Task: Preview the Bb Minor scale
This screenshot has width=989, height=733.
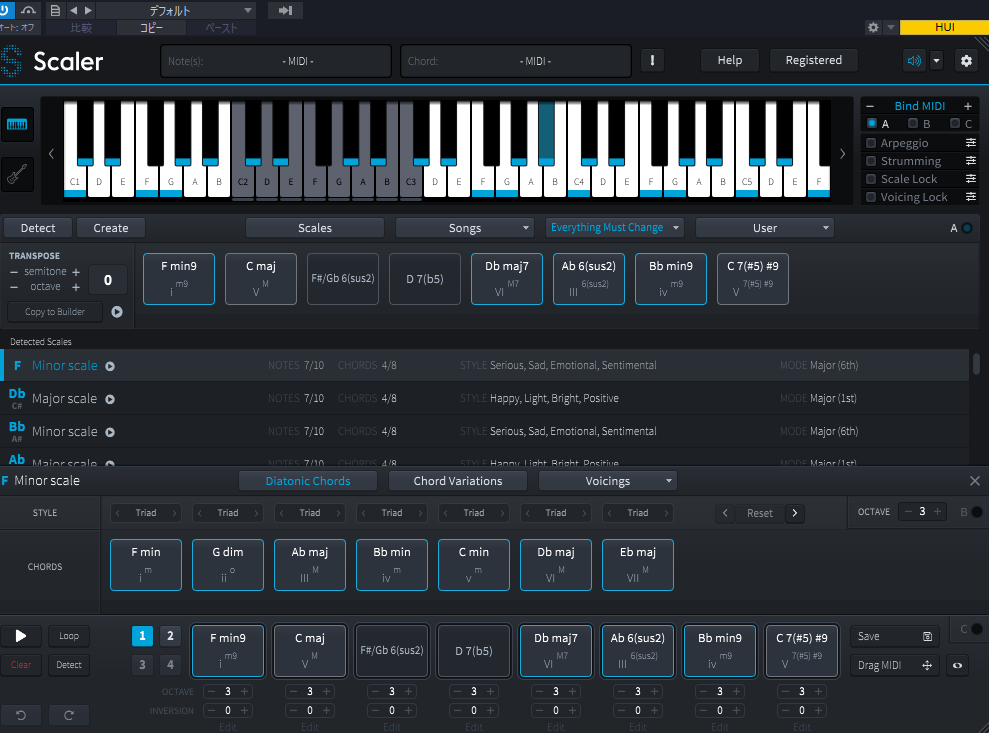Action: click(x=110, y=432)
